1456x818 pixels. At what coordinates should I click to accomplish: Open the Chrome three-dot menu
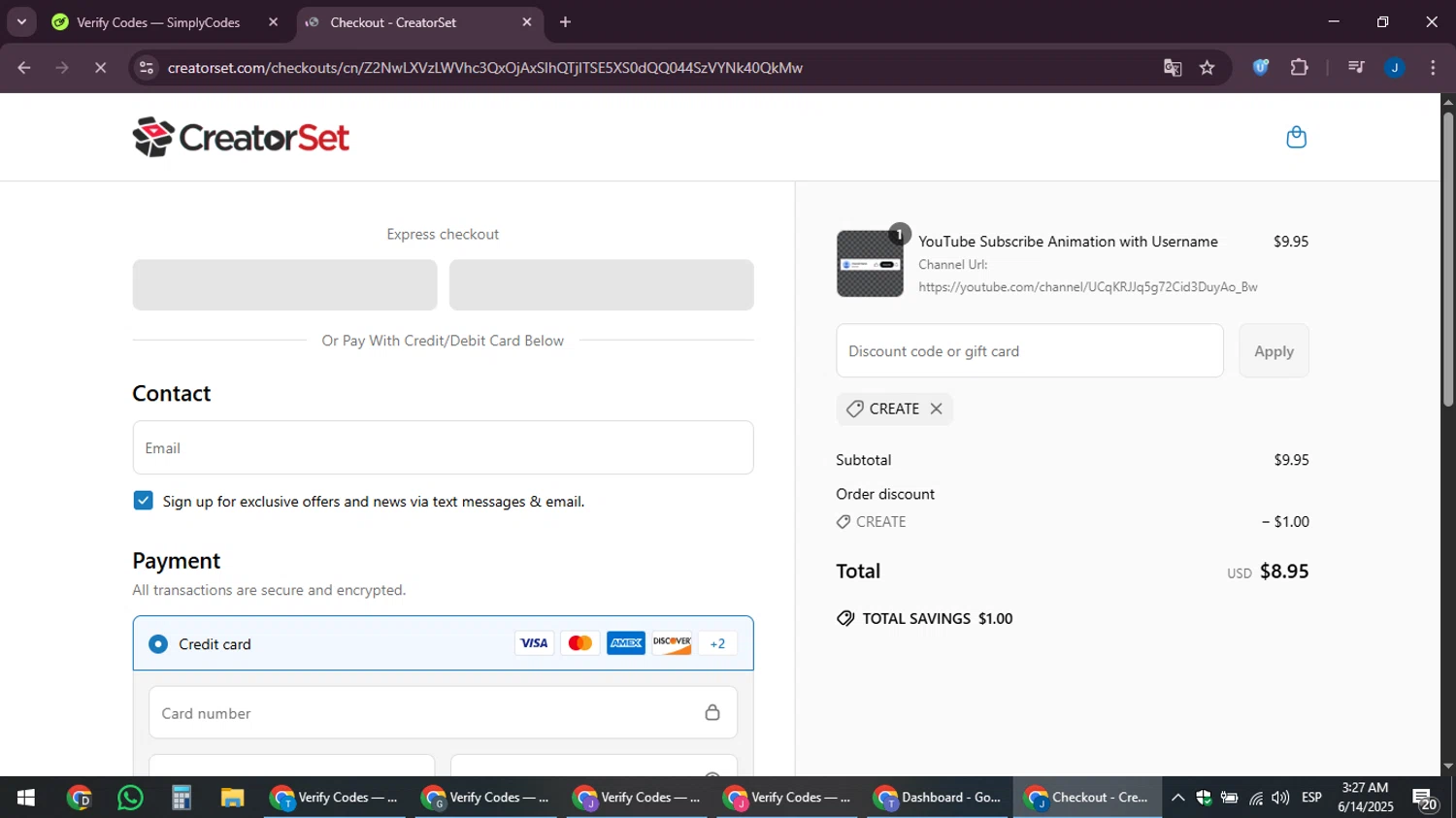point(1433,68)
